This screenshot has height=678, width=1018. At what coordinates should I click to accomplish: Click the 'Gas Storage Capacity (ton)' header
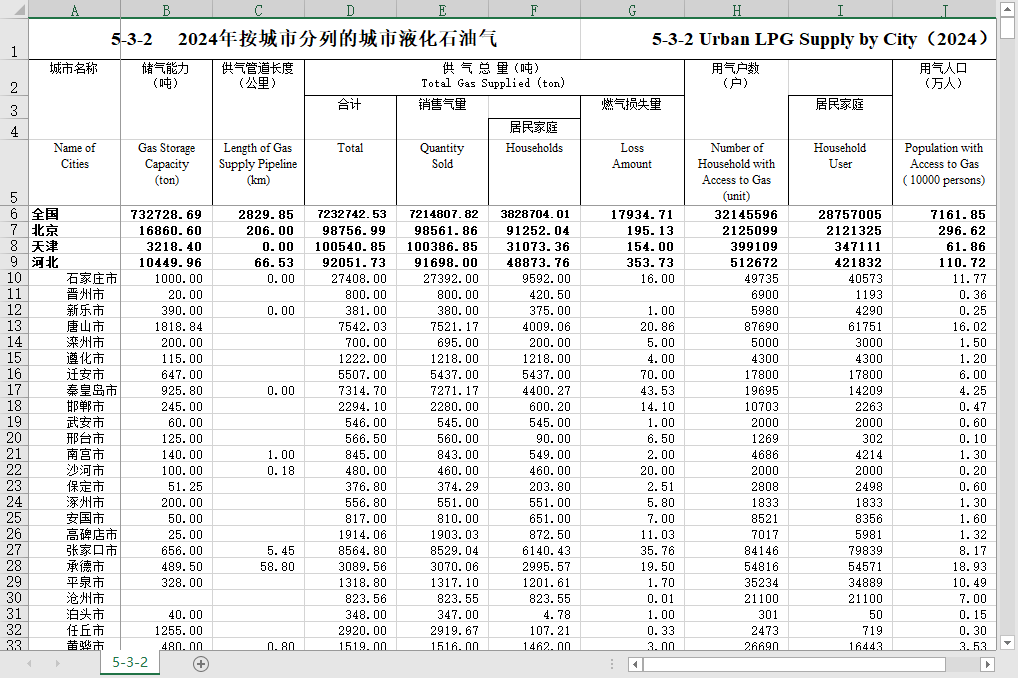(x=166, y=164)
